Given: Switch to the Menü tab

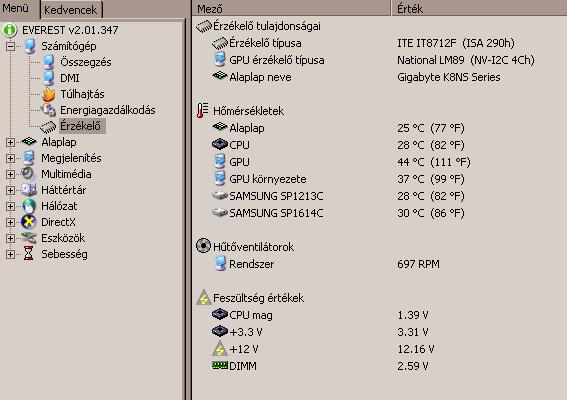Looking at the screenshot, I should tap(15, 8).
